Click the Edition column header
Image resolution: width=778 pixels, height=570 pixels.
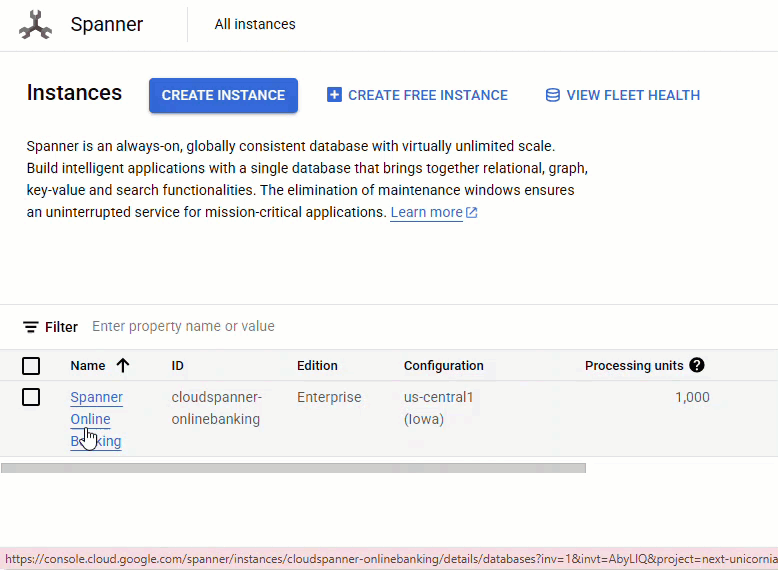tap(317, 366)
